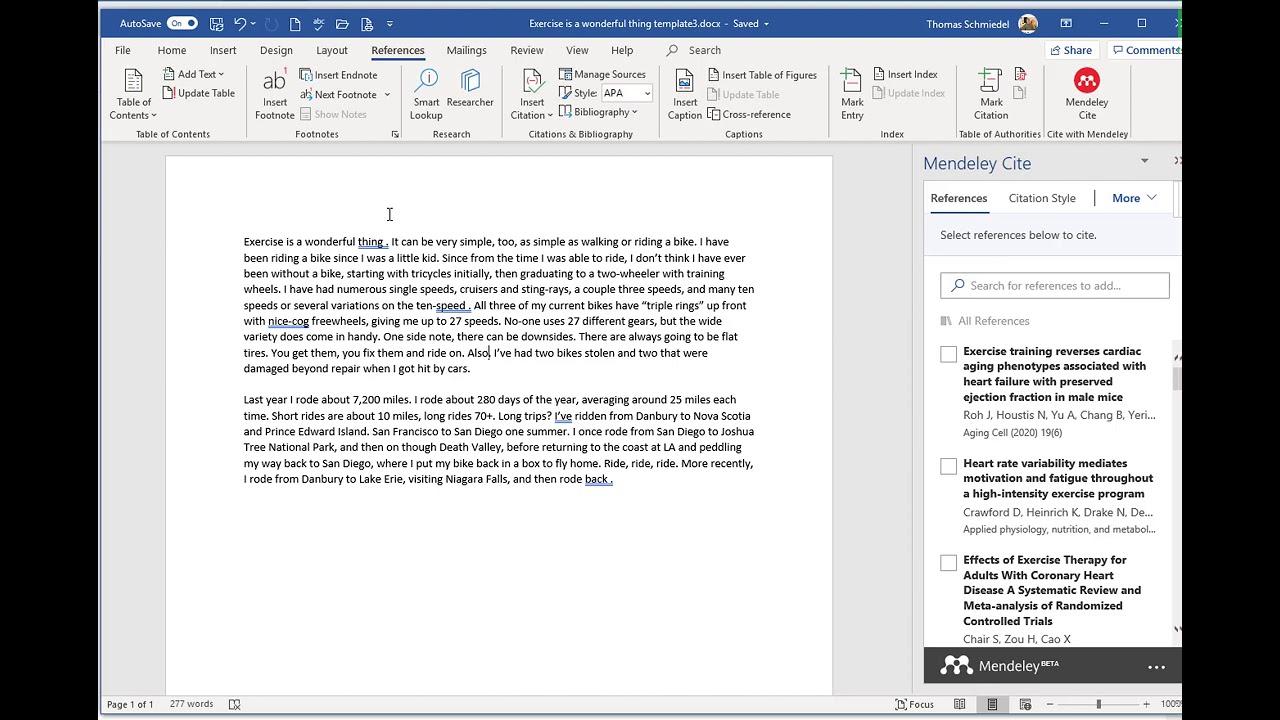This screenshot has width=1280, height=720.
Task: Check the 'Exercise training reverses cardiac aging' reference
Action: coord(948,353)
